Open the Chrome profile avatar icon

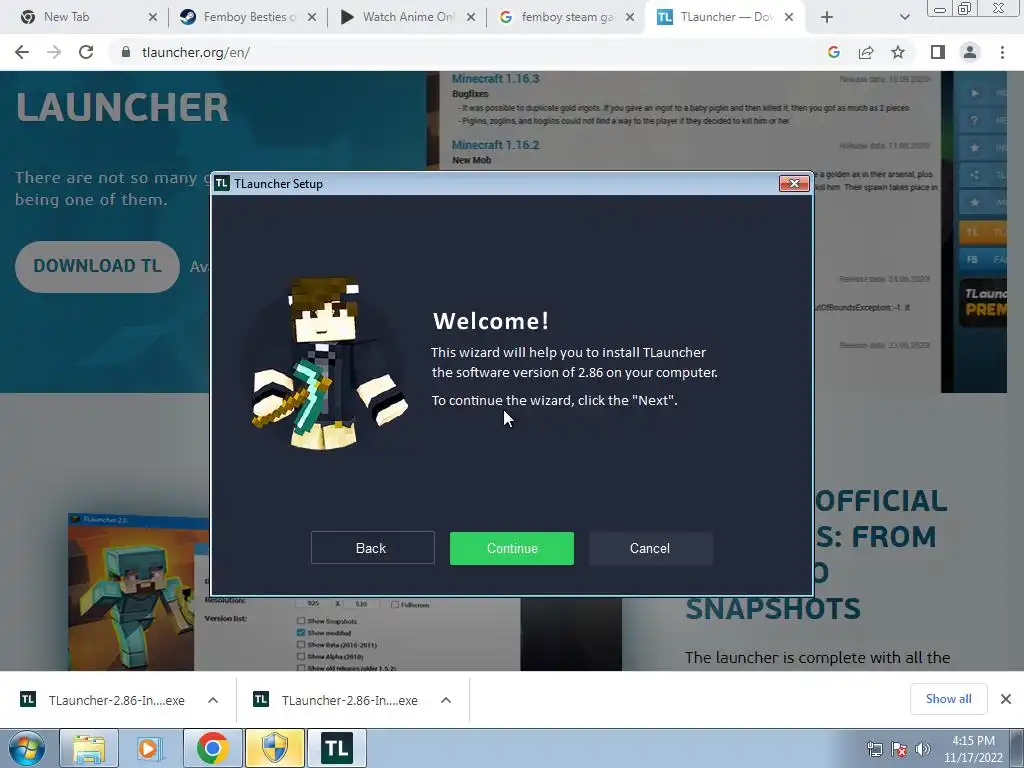[x=970, y=52]
